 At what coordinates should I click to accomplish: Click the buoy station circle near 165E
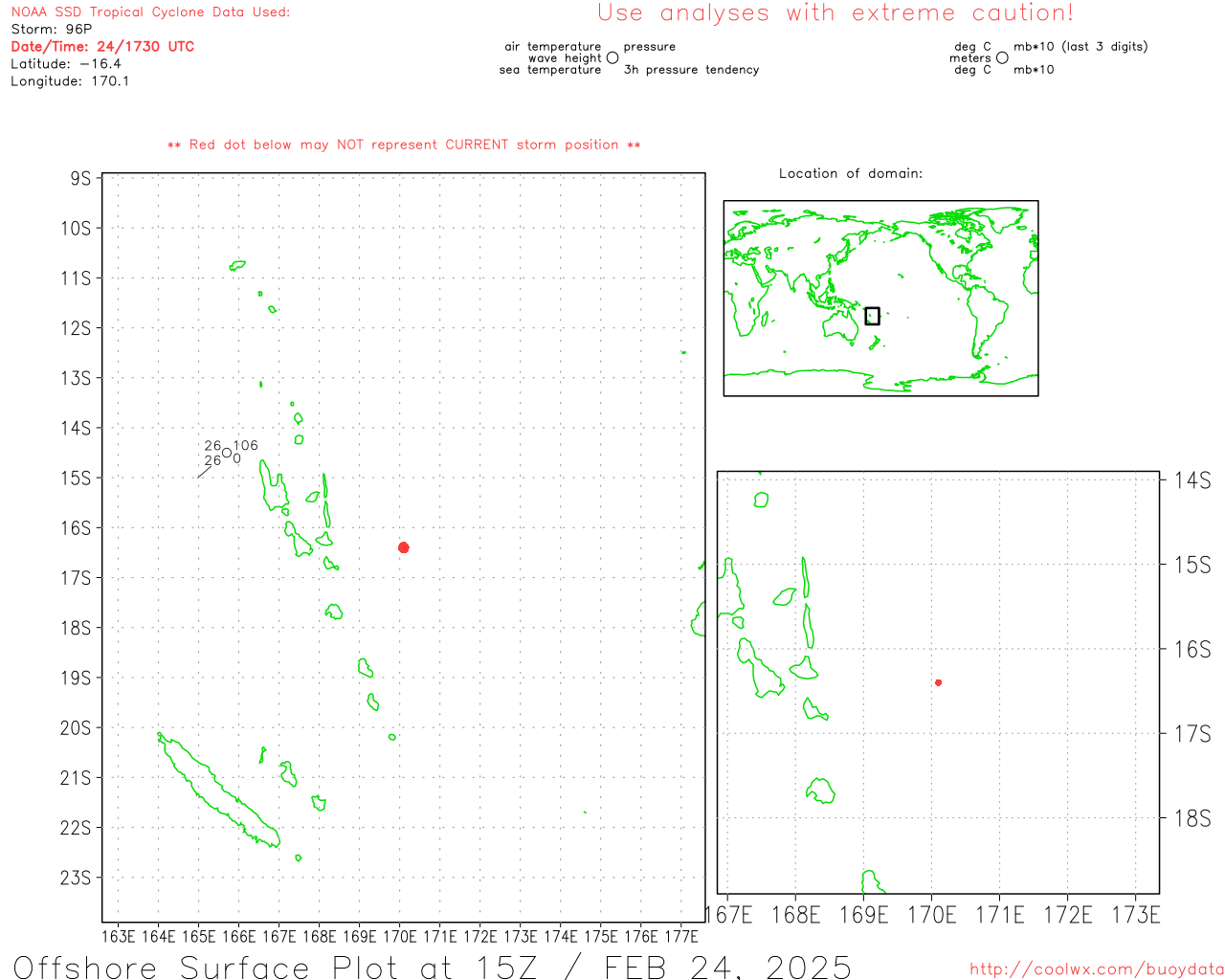[227, 453]
